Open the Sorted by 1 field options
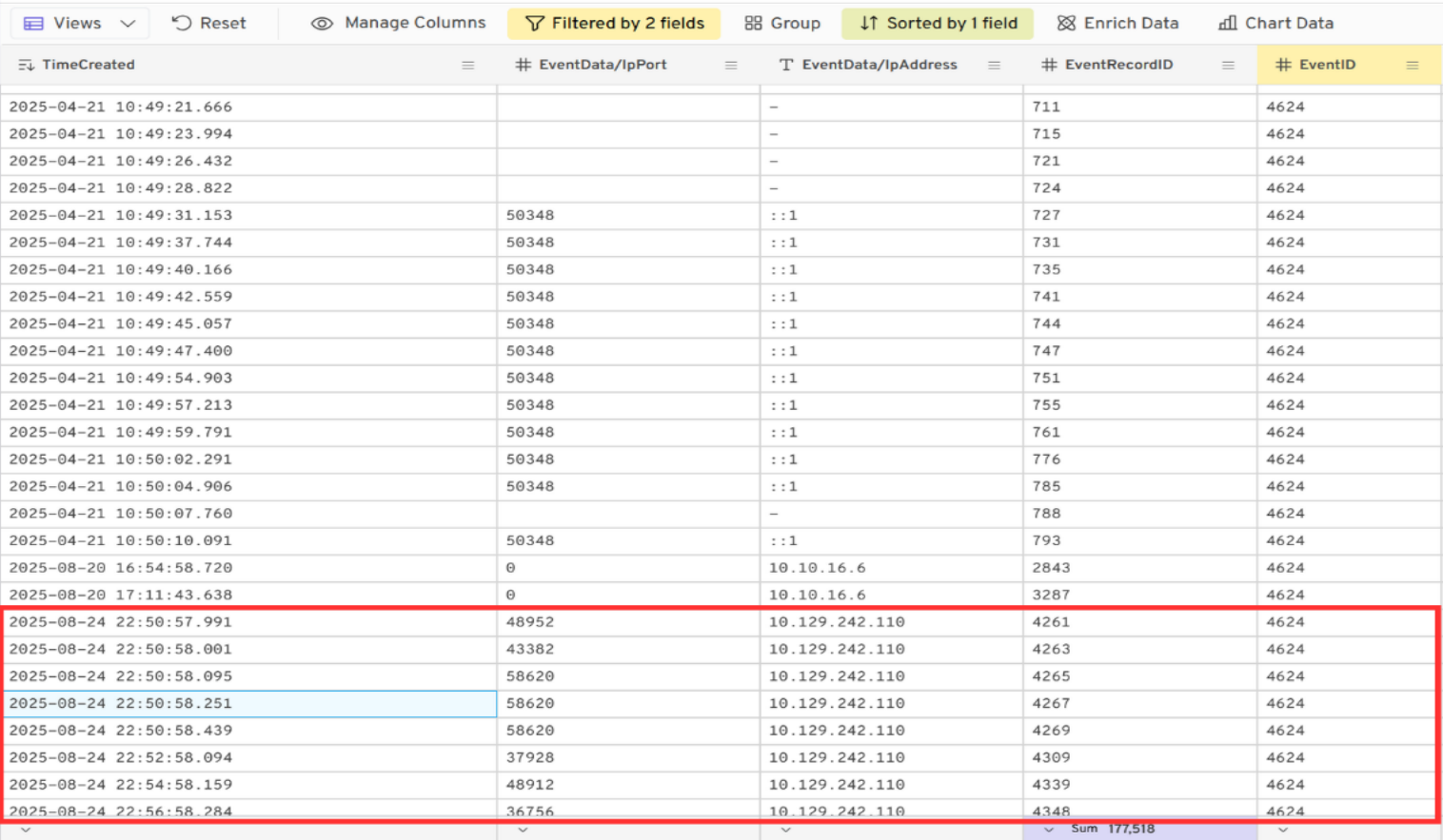The width and height of the screenshot is (1443, 840). click(x=938, y=23)
